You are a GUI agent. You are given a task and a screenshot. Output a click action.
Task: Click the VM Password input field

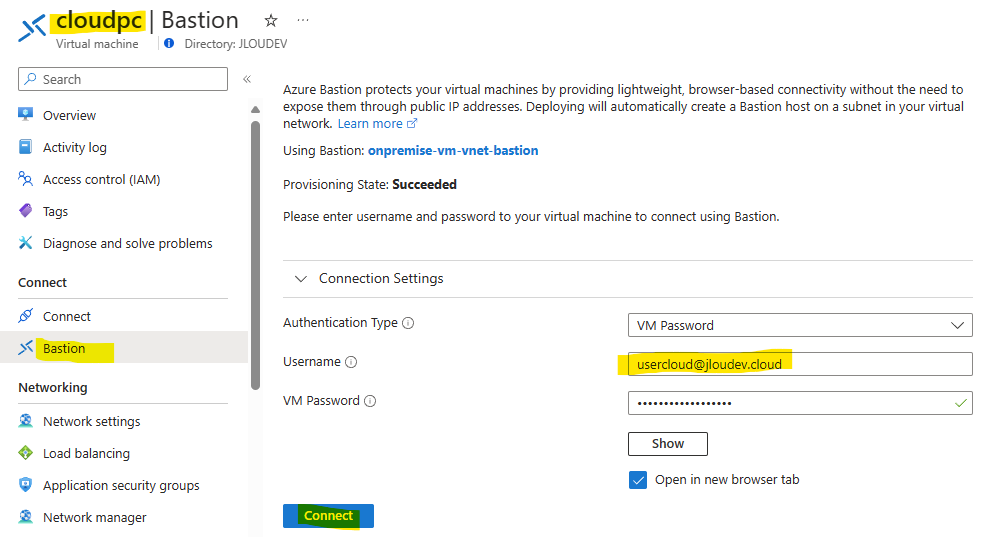800,403
